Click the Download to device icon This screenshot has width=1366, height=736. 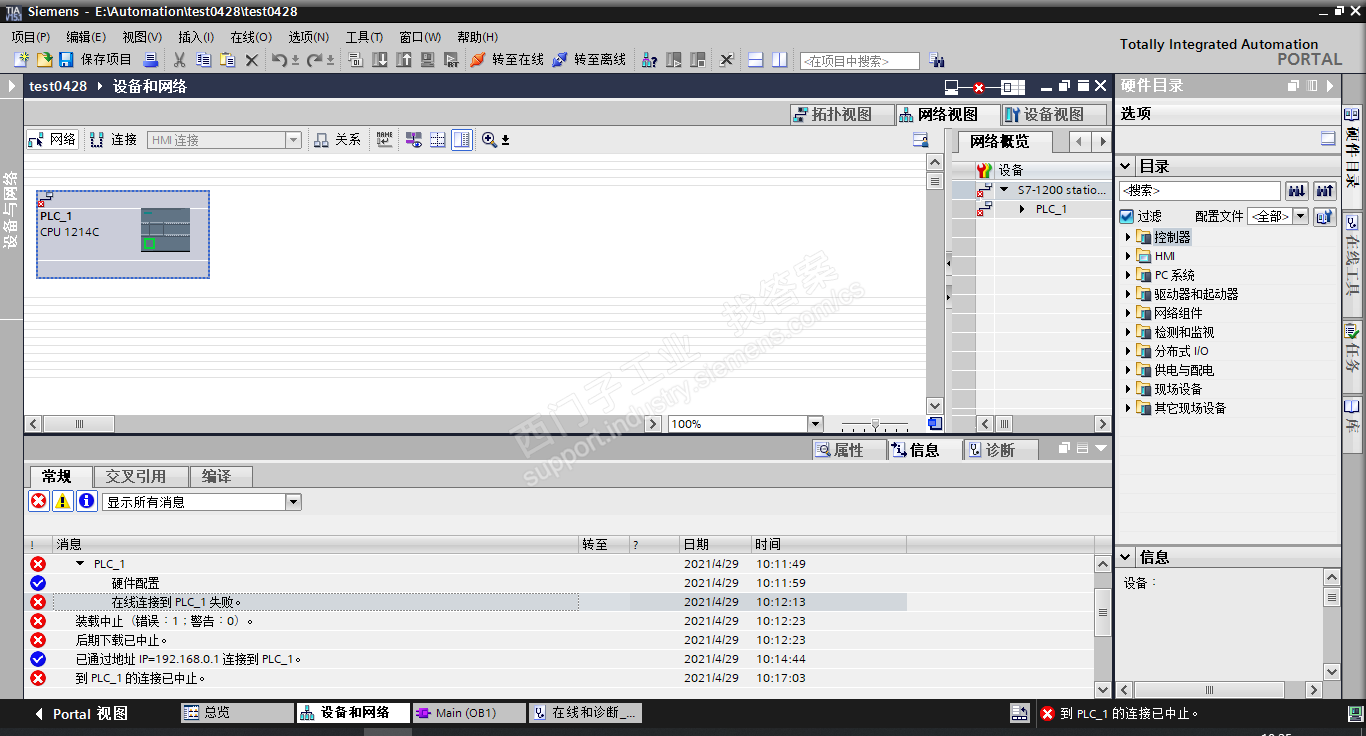tap(380, 60)
